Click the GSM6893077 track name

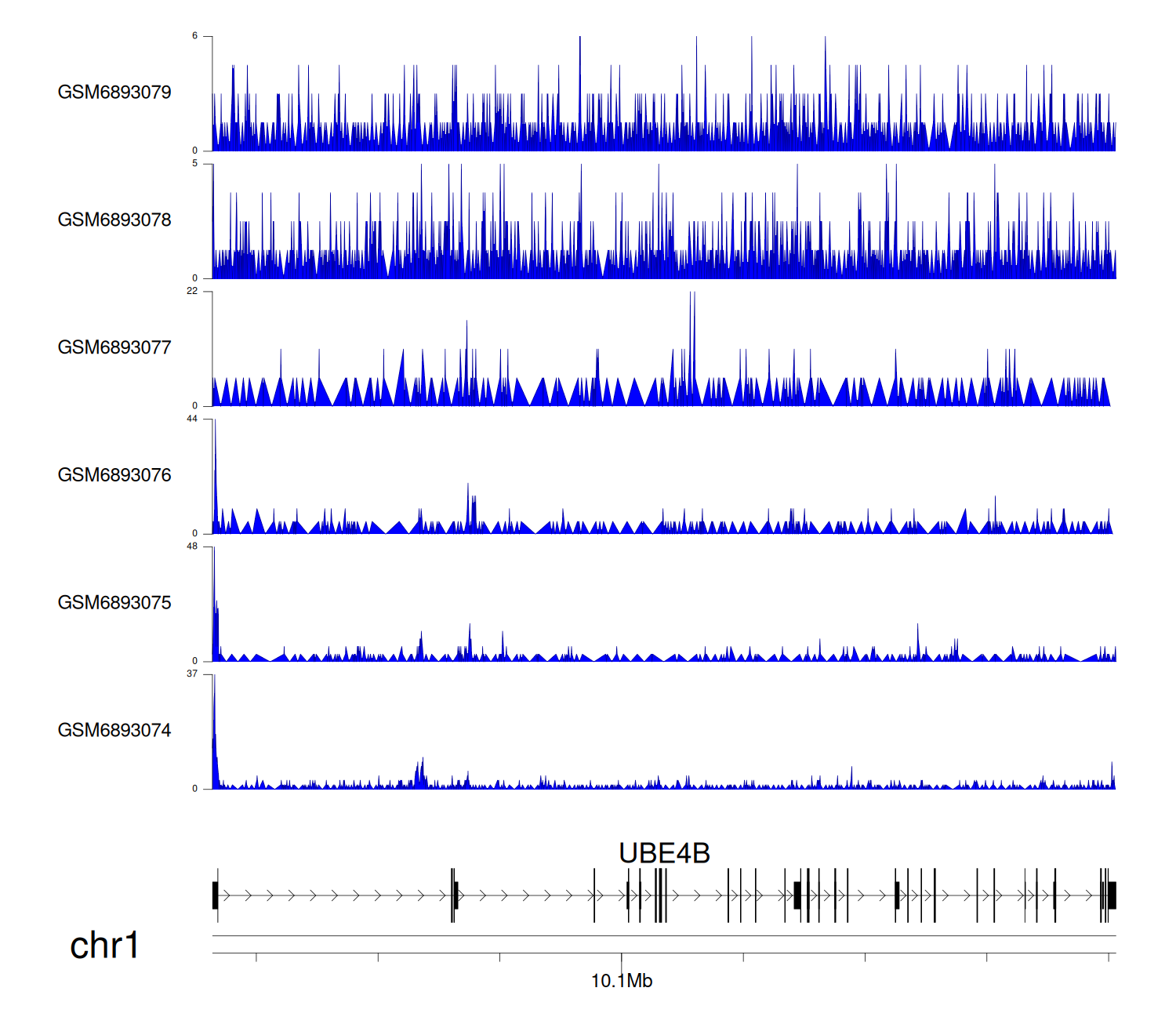point(114,348)
